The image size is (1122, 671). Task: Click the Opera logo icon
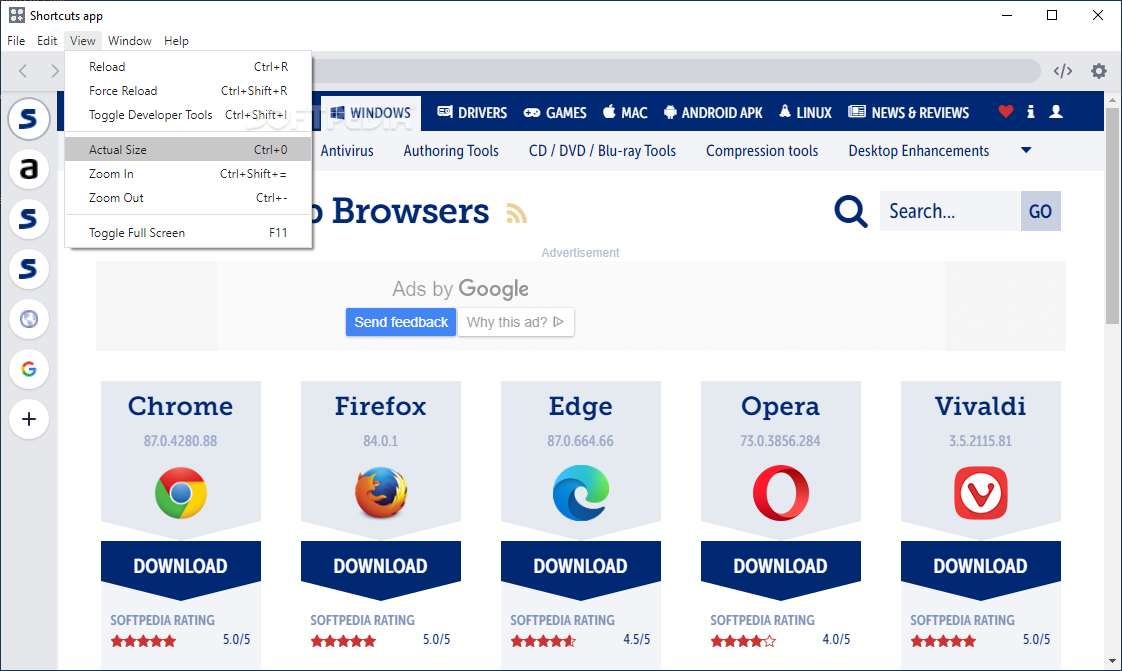pos(781,493)
